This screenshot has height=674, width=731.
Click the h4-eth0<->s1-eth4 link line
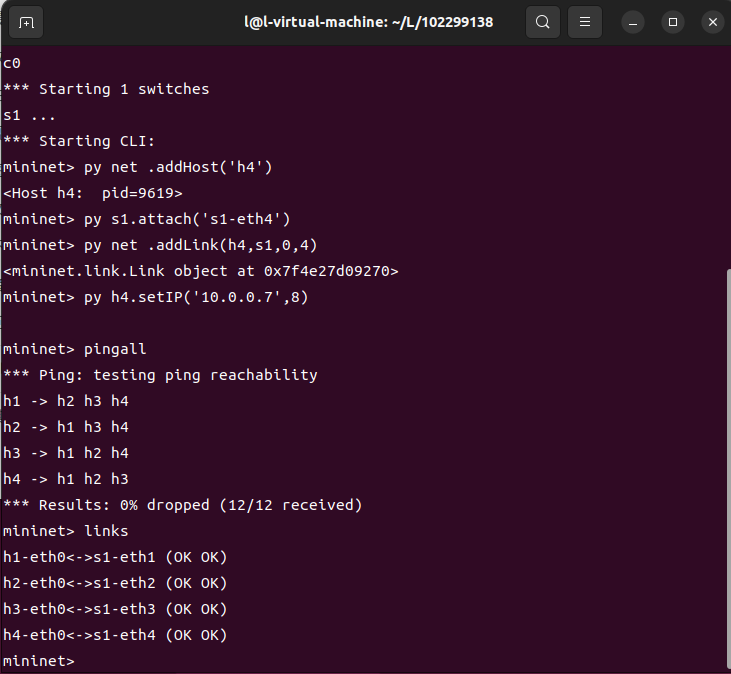[x=115, y=635]
